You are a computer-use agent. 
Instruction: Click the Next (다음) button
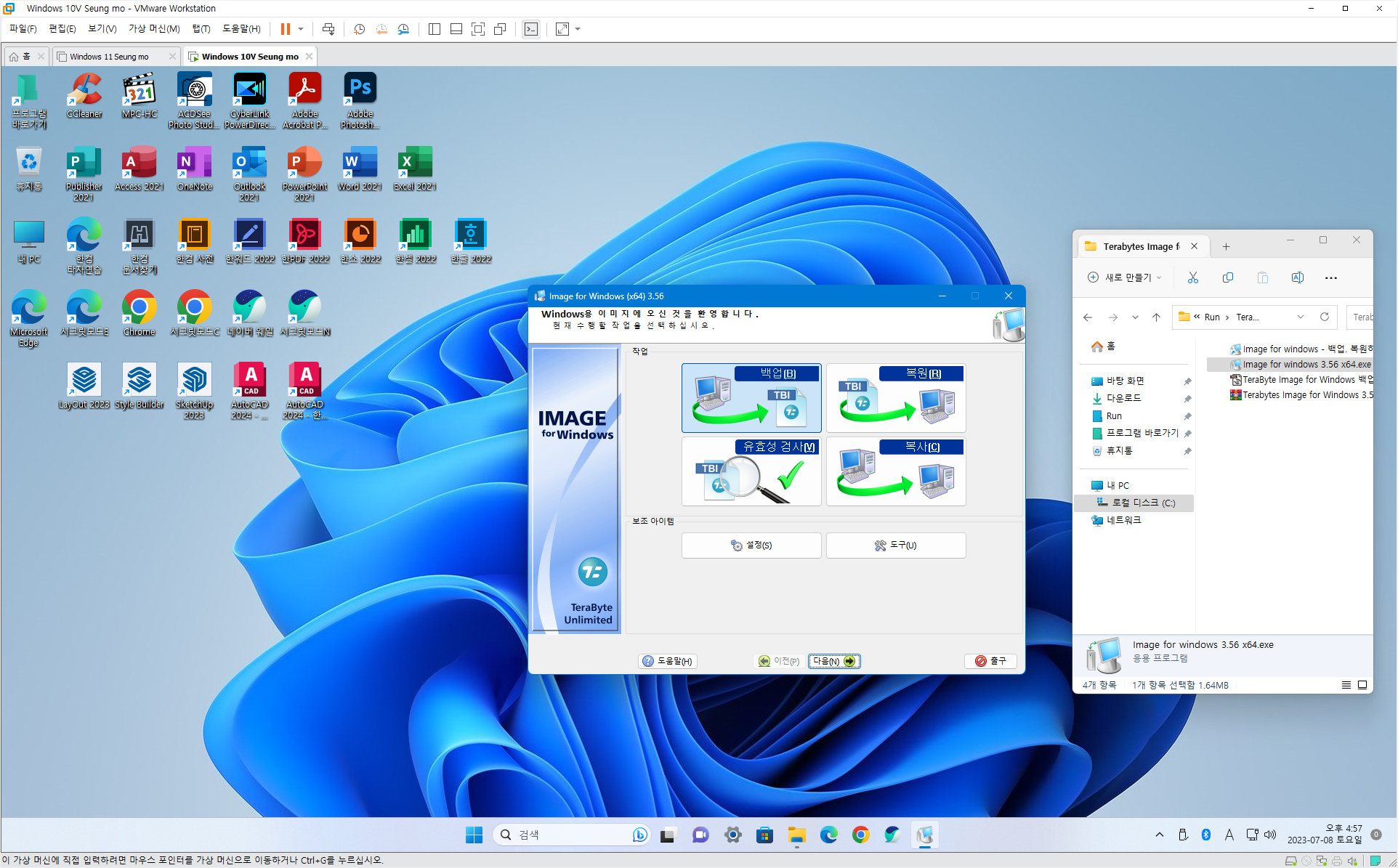(x=833, y=661)
